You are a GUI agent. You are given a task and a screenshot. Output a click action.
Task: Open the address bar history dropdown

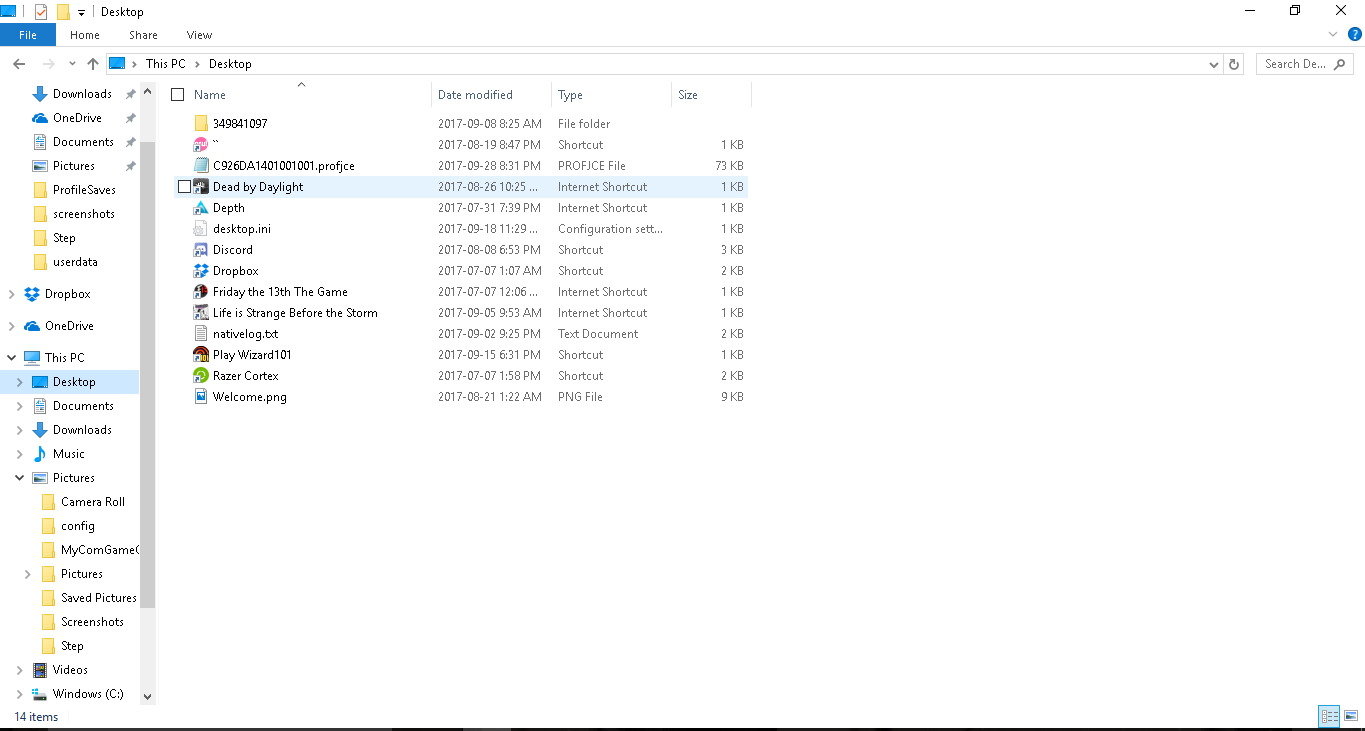(1214, 64)
